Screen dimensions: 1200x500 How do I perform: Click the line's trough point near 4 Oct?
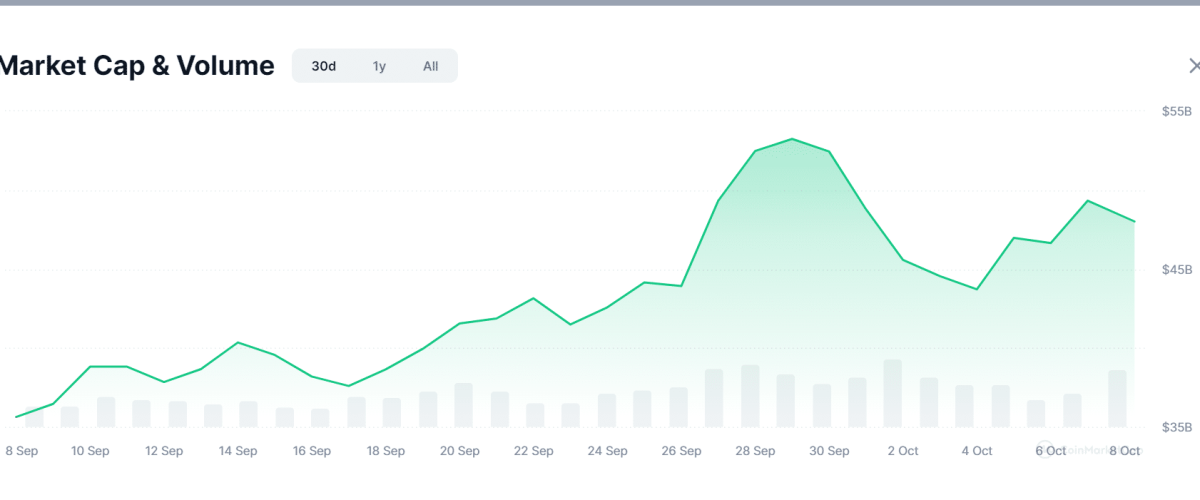(x=977, y=289)
